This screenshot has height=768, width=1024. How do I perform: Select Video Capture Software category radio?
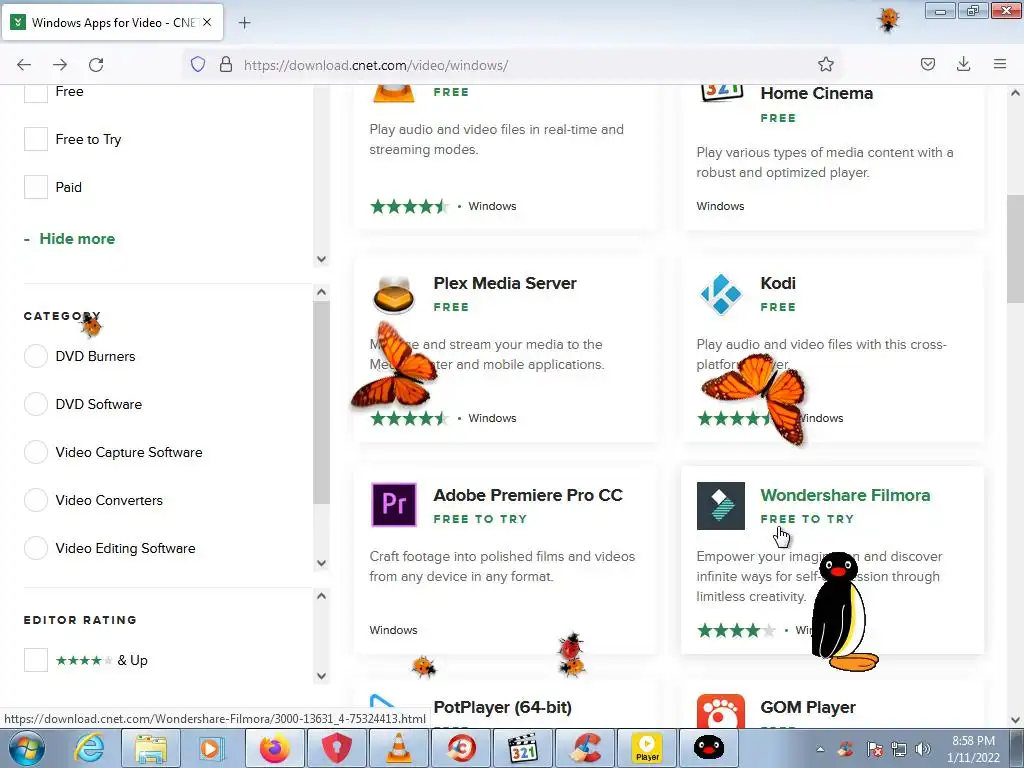pyautogui.click(x=36, y=452)
